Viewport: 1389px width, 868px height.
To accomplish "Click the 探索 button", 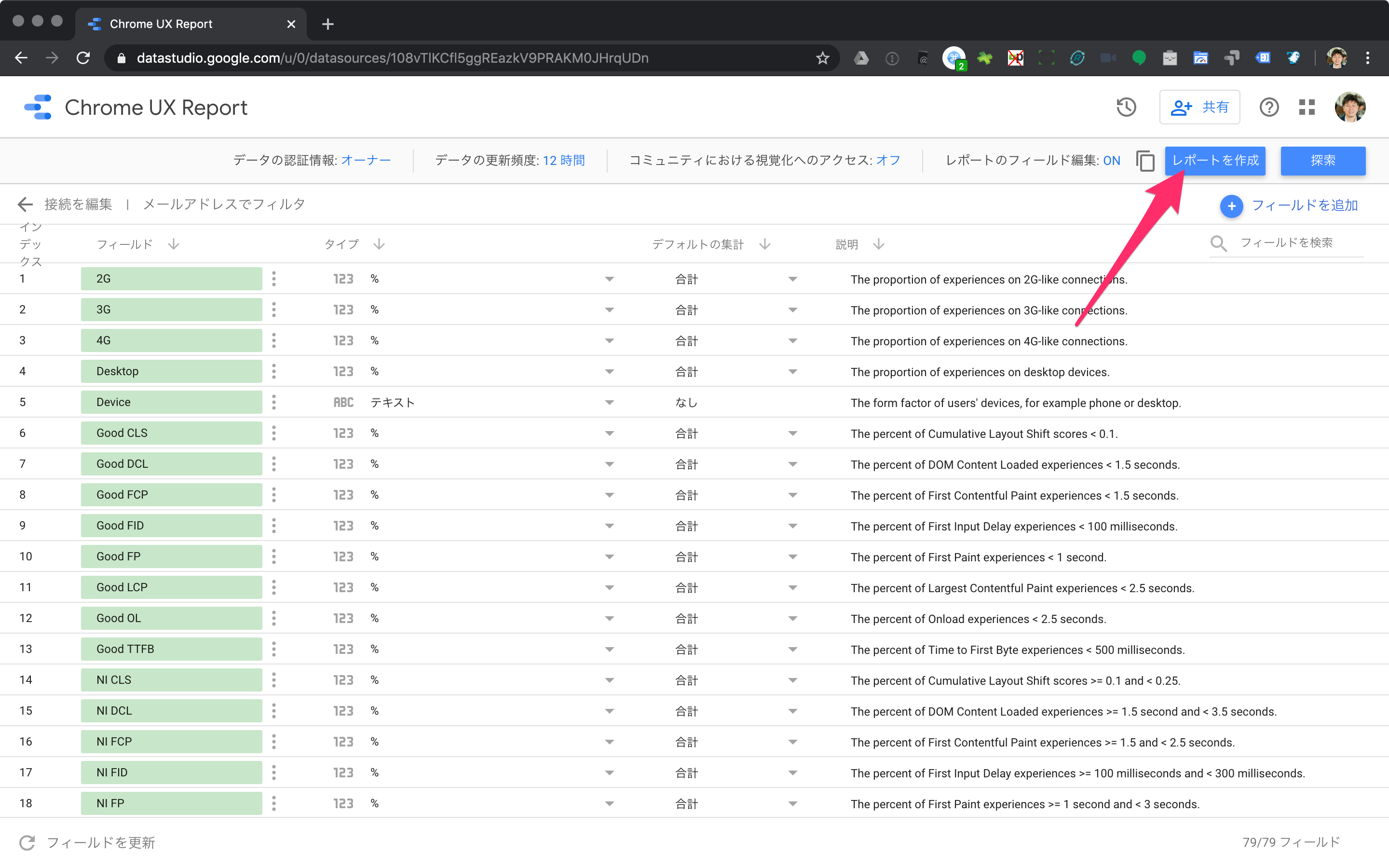I will (x=1323, y=161).
